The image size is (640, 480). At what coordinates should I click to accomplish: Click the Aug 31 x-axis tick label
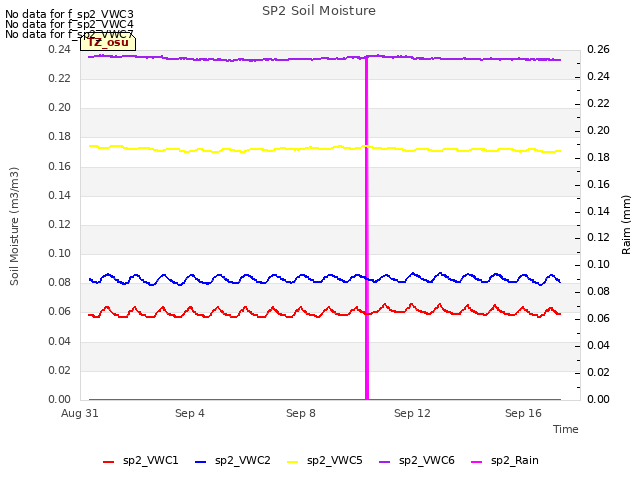(80, 413)
